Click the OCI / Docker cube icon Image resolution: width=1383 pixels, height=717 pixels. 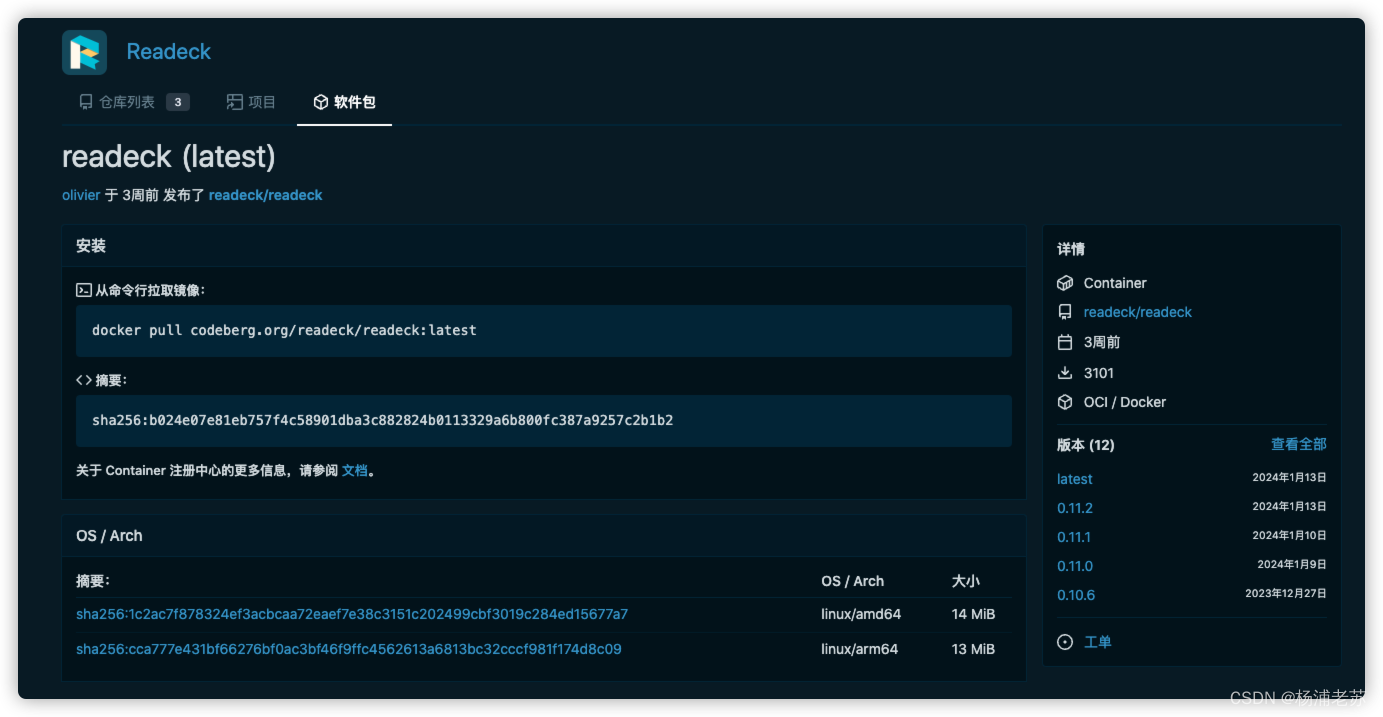click(x=1065, y=402)
